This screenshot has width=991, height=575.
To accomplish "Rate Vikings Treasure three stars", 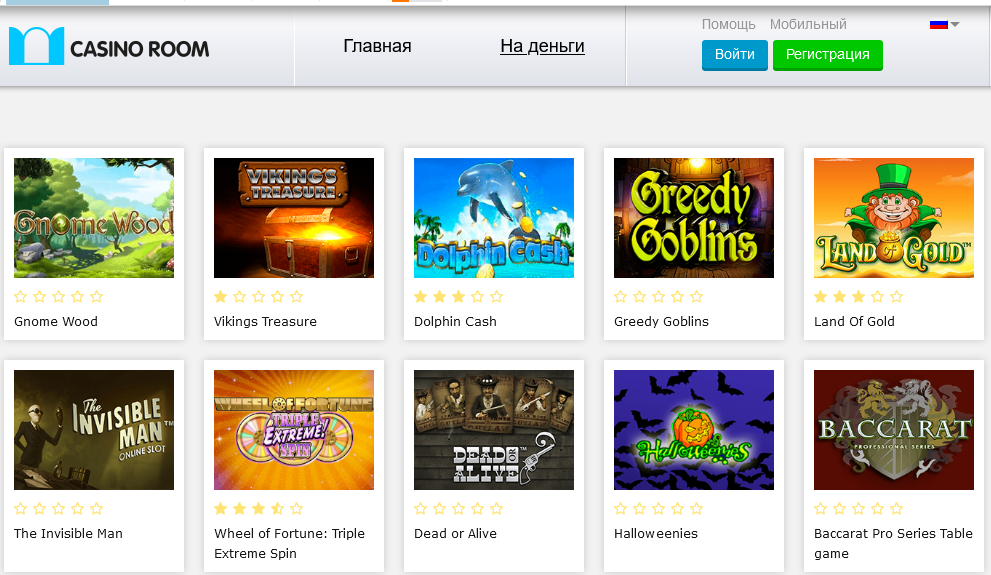I will tap(258, 296).
